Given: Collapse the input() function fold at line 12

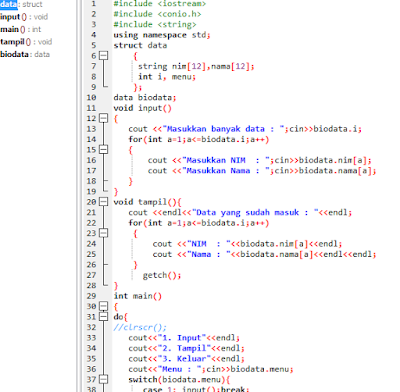Looking at the screenshot, I should click(104, 118).
